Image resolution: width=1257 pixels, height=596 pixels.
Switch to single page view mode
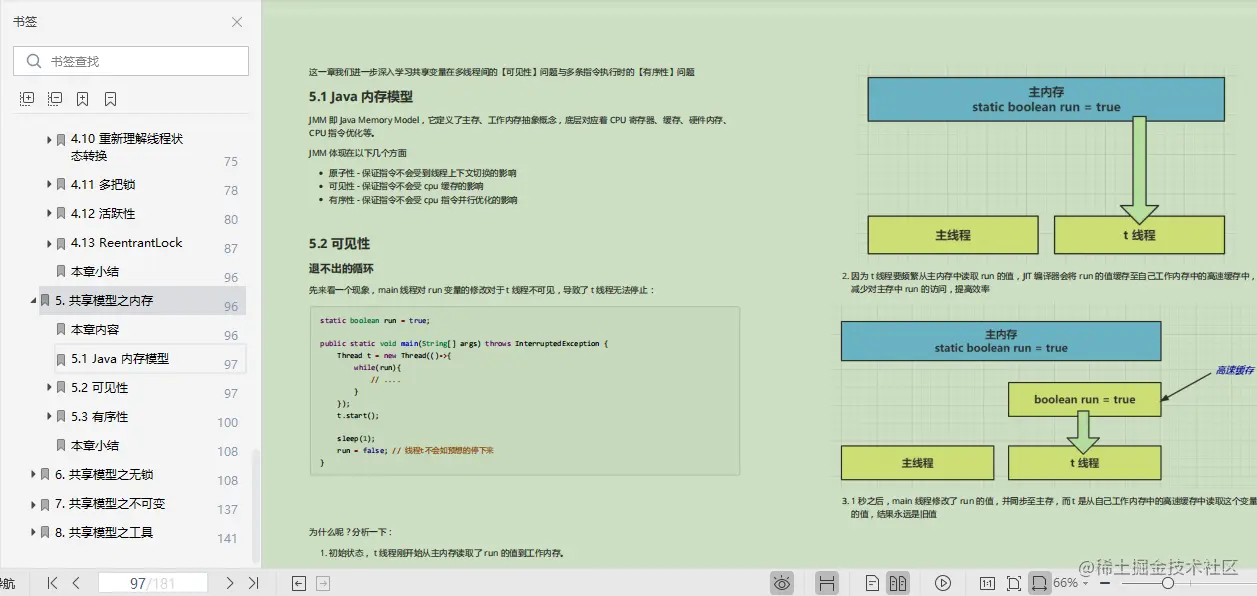[871, 582]
